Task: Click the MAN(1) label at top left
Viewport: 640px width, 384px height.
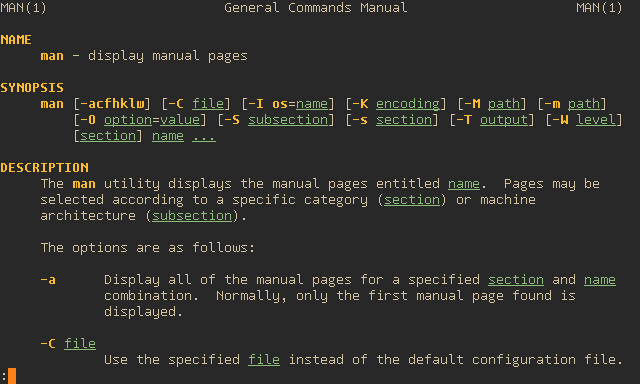Action: point(24,8)
